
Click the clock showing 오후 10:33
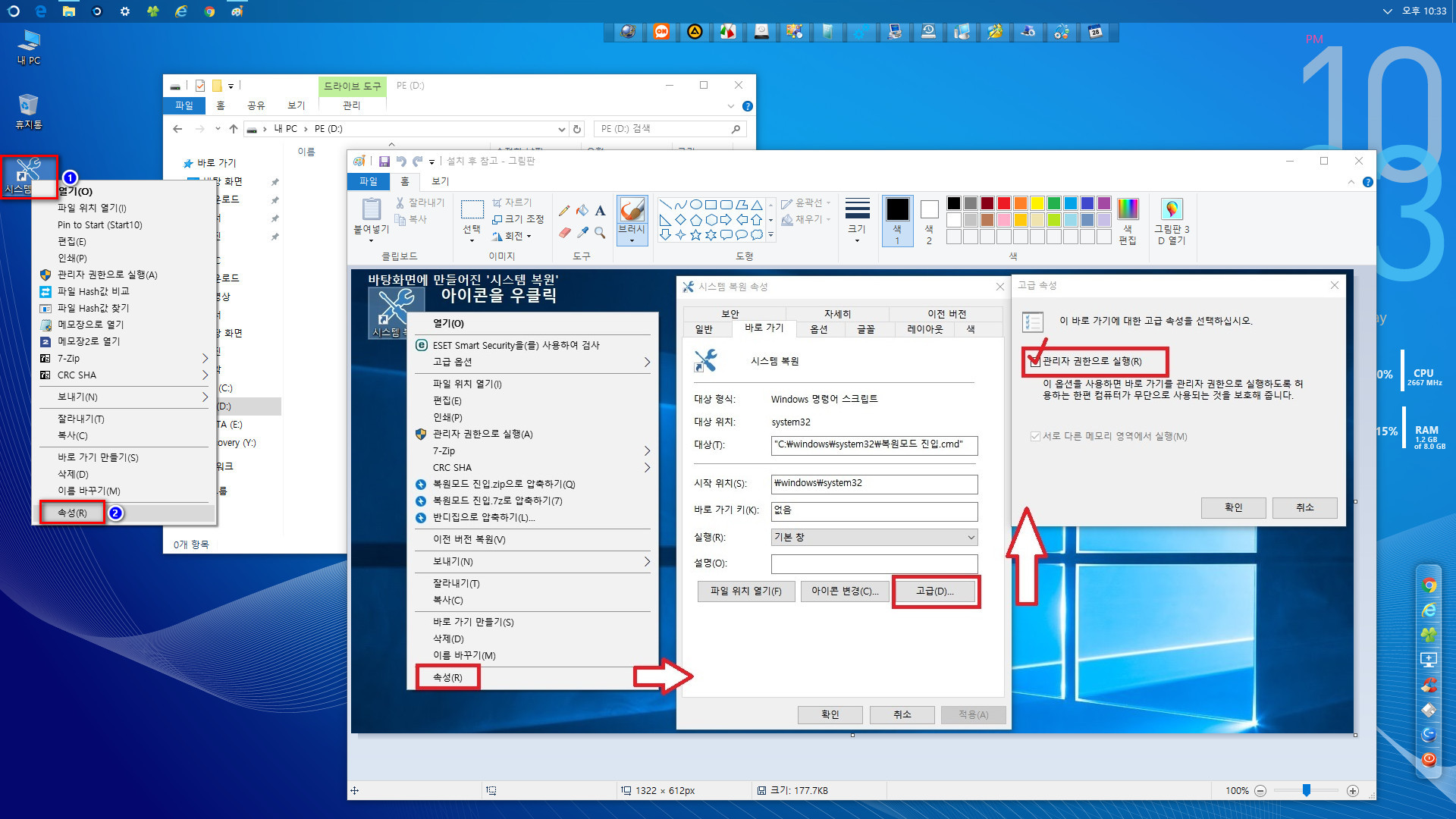tap(1424, 11)
